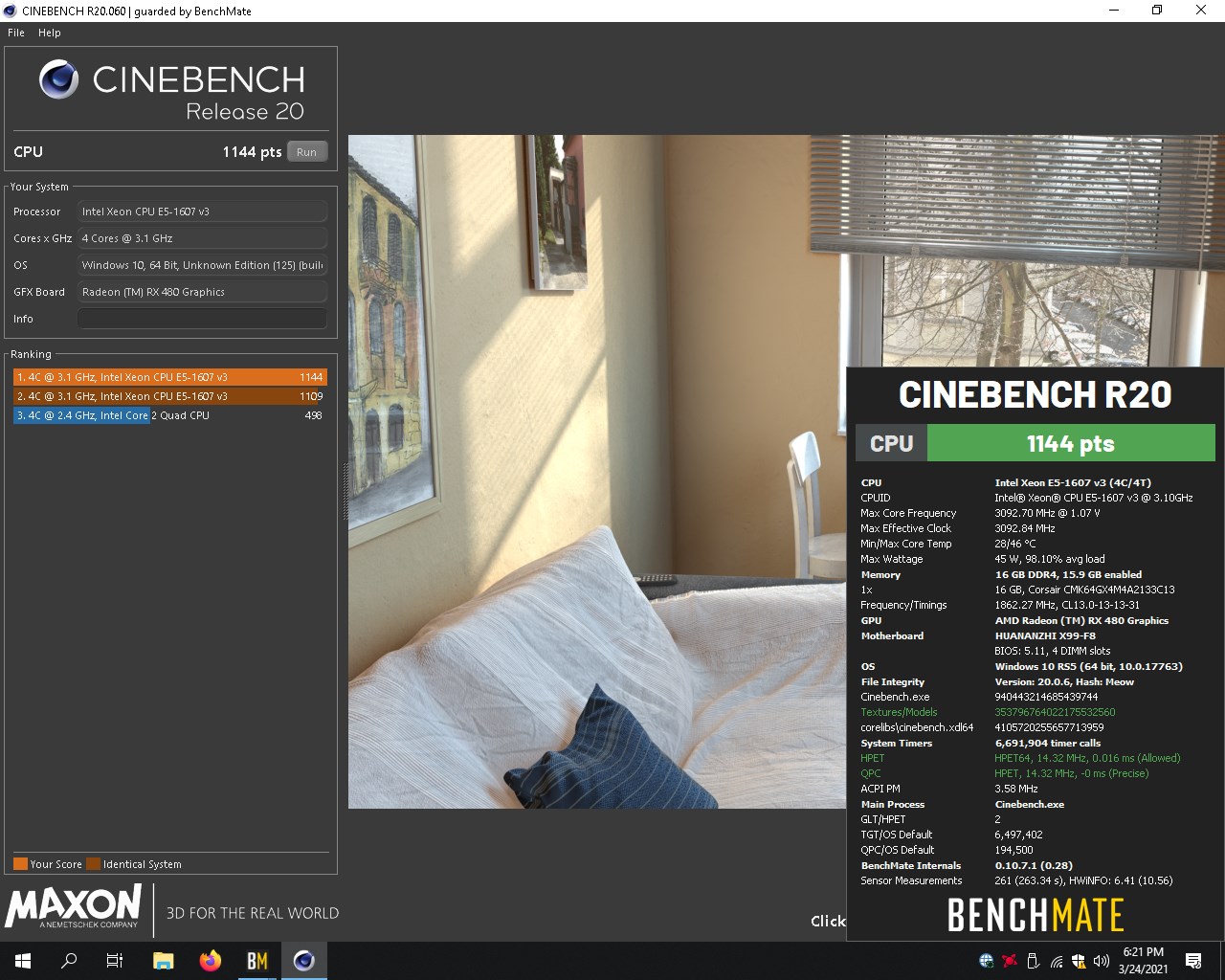This screenshot has height=980, width=1225.
Task: Click the BenchMate Internals version 0.10.7.1 text
Action: pyautogui.click(x=1034, y=865)
